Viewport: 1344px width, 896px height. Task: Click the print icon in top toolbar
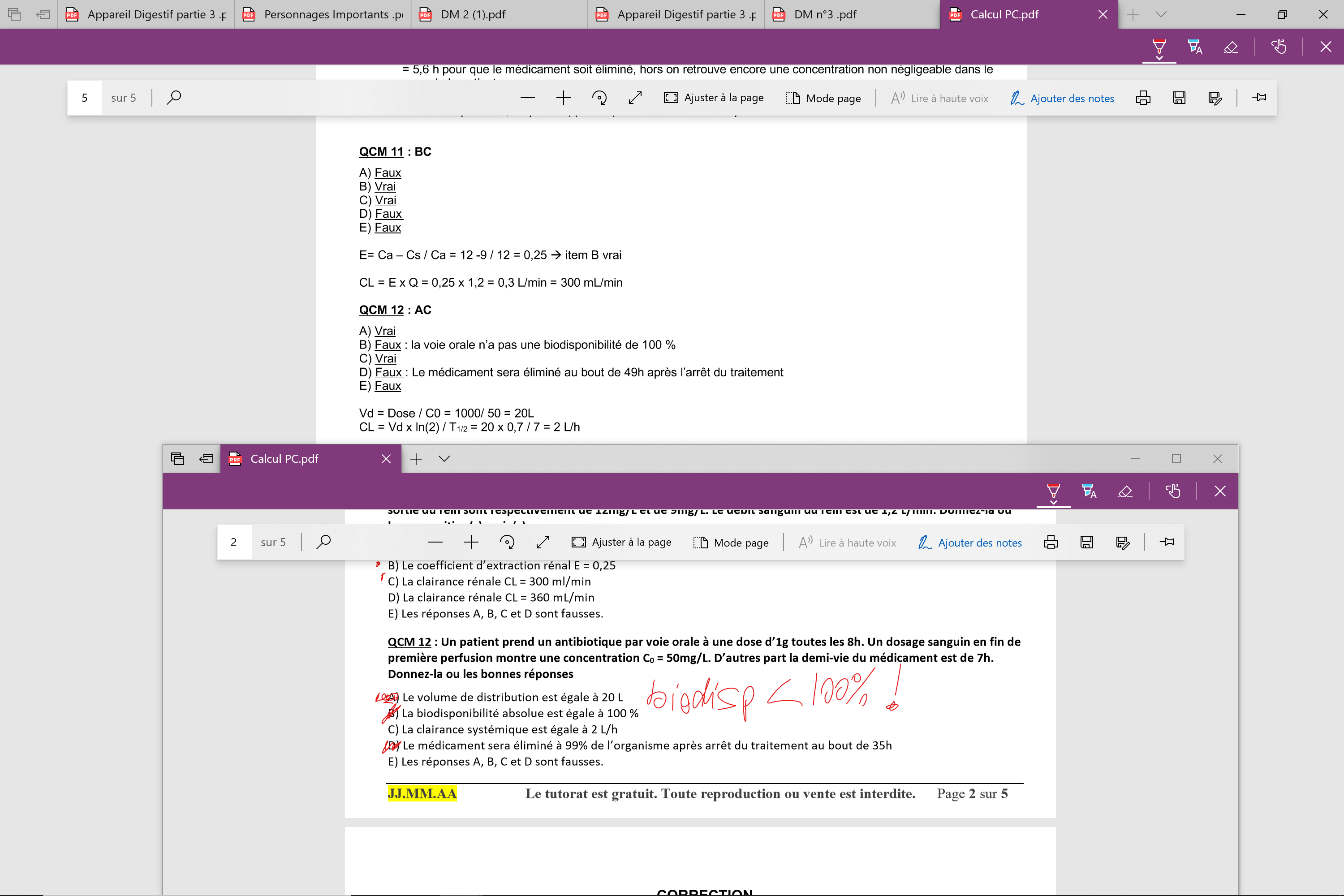click(x=1143, y=98)
